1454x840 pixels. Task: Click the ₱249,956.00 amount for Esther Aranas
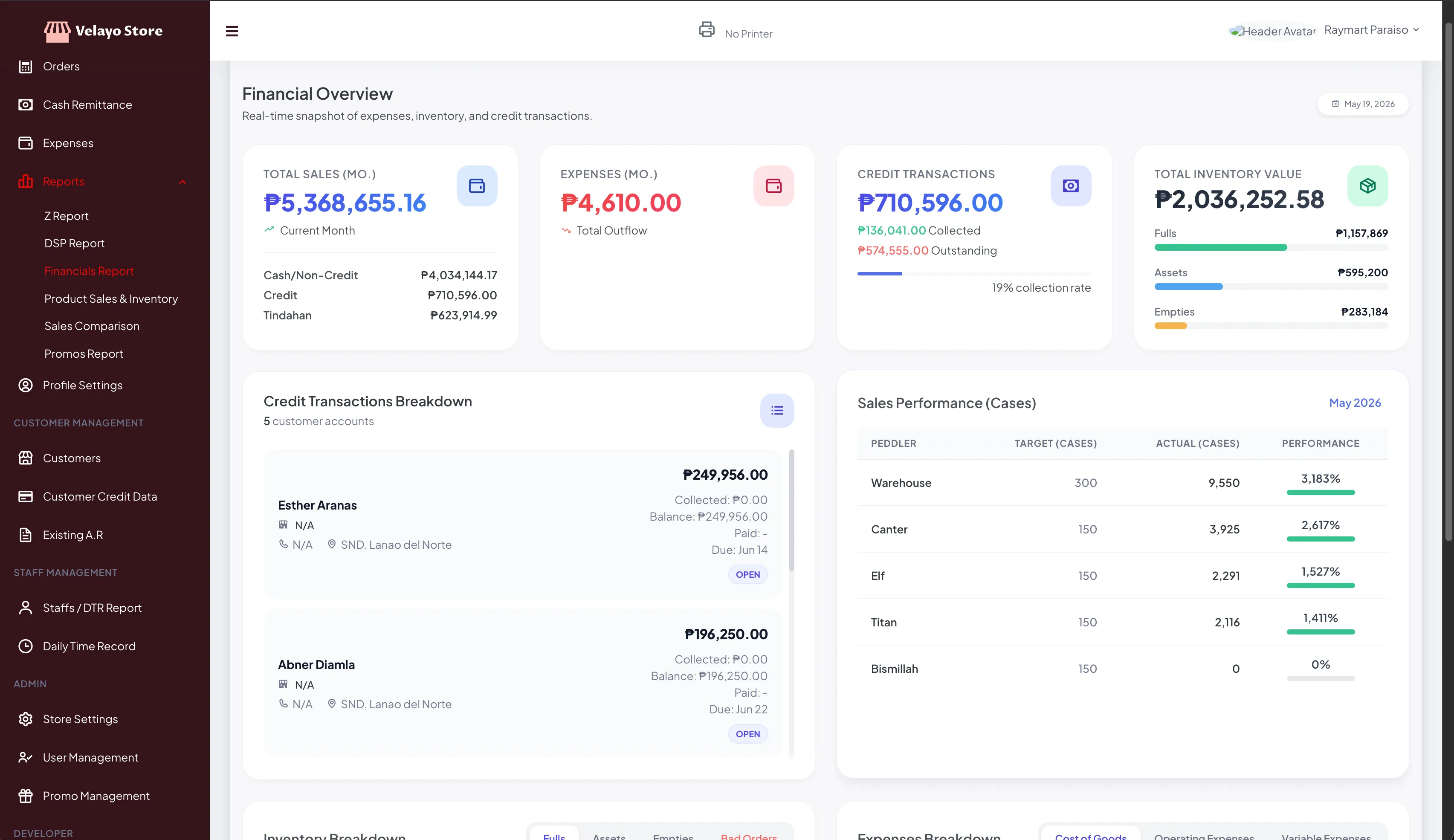tap(725, 474)
